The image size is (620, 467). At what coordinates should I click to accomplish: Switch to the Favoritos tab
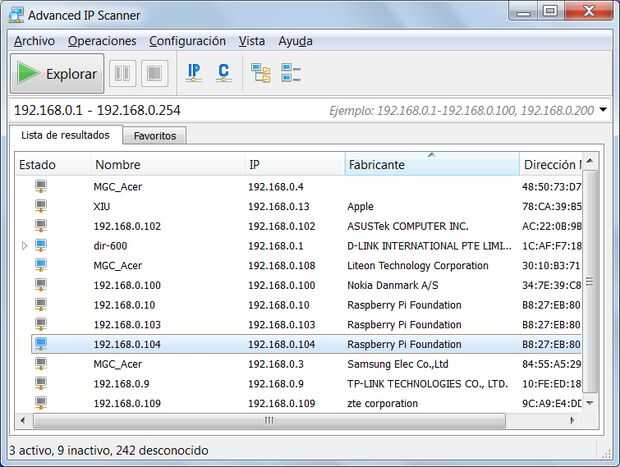[155, 136]
